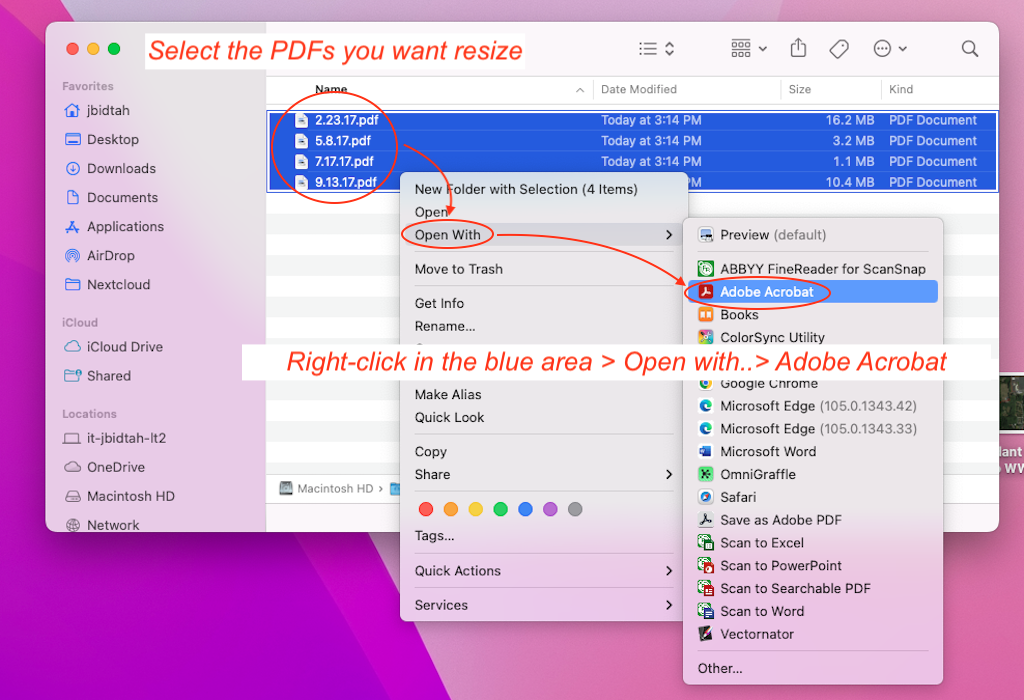Select file 2.23.17.pdf
The height and width of the screenshot is (700, 1024).
click(632, 120)
